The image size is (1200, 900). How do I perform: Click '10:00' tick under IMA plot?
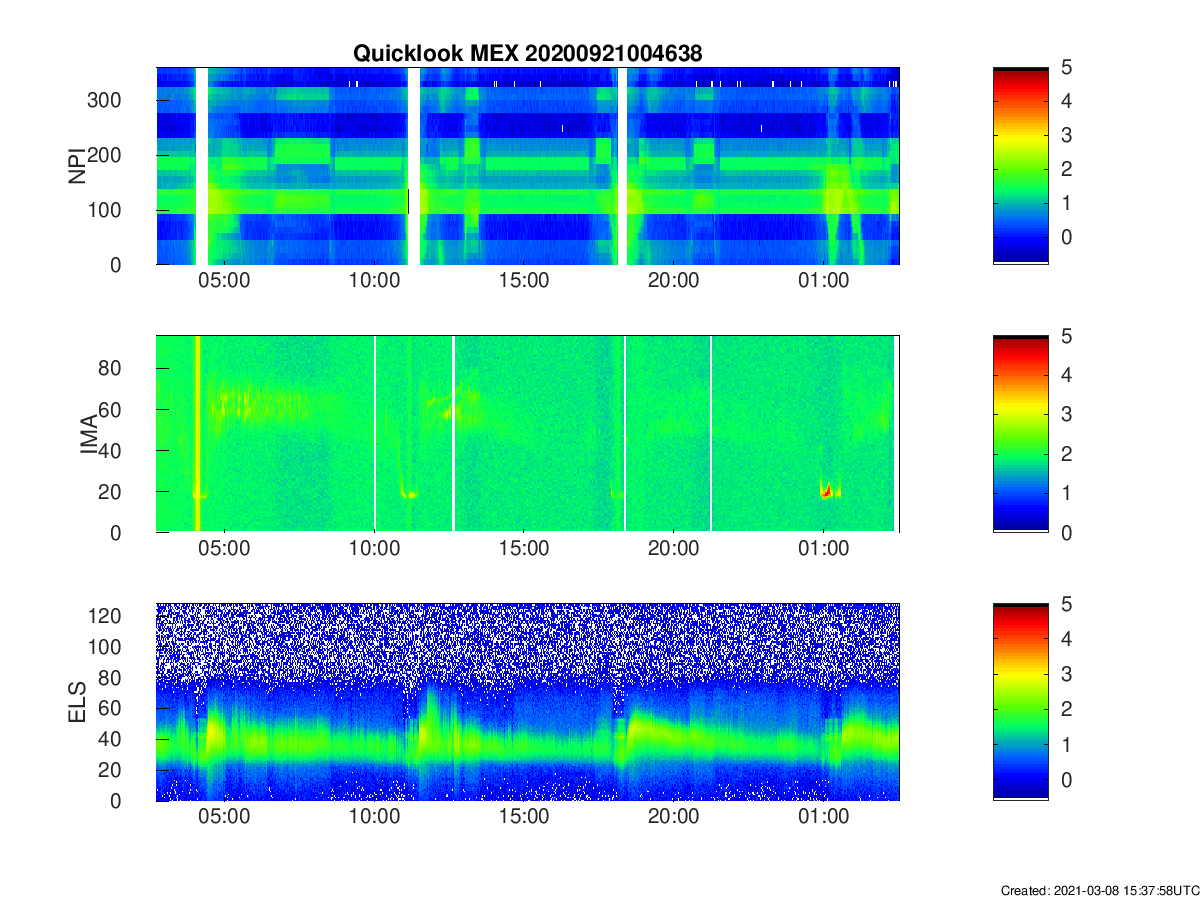[374, 550]
